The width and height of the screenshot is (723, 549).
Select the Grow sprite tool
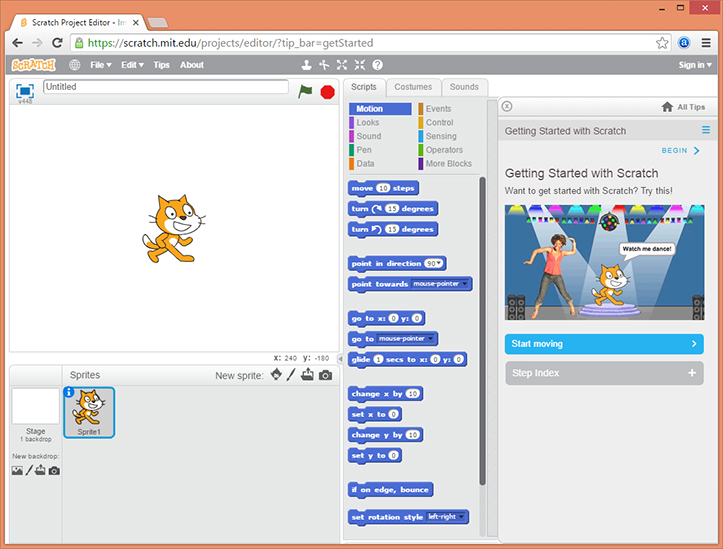pyautogui.click(x=342, y=65)
